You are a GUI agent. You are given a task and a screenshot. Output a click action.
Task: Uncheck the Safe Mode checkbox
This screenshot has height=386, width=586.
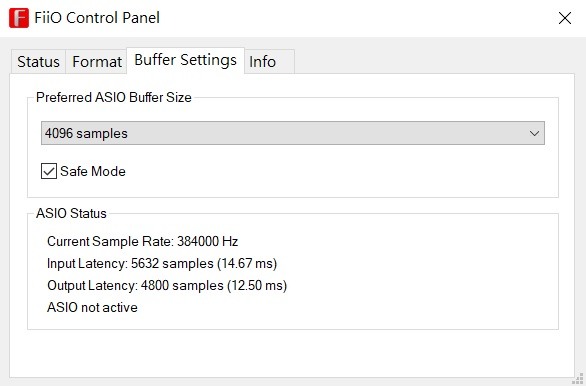pos(49,171)
